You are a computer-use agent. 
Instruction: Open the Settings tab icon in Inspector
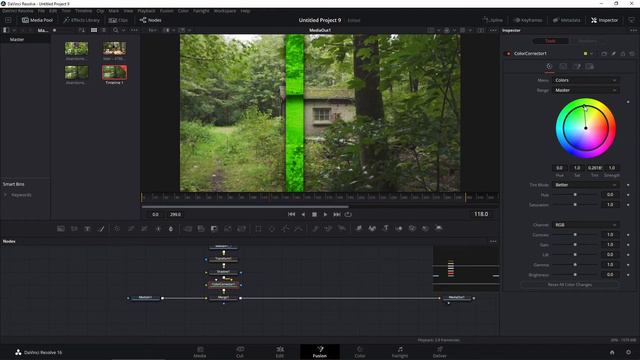589,67
